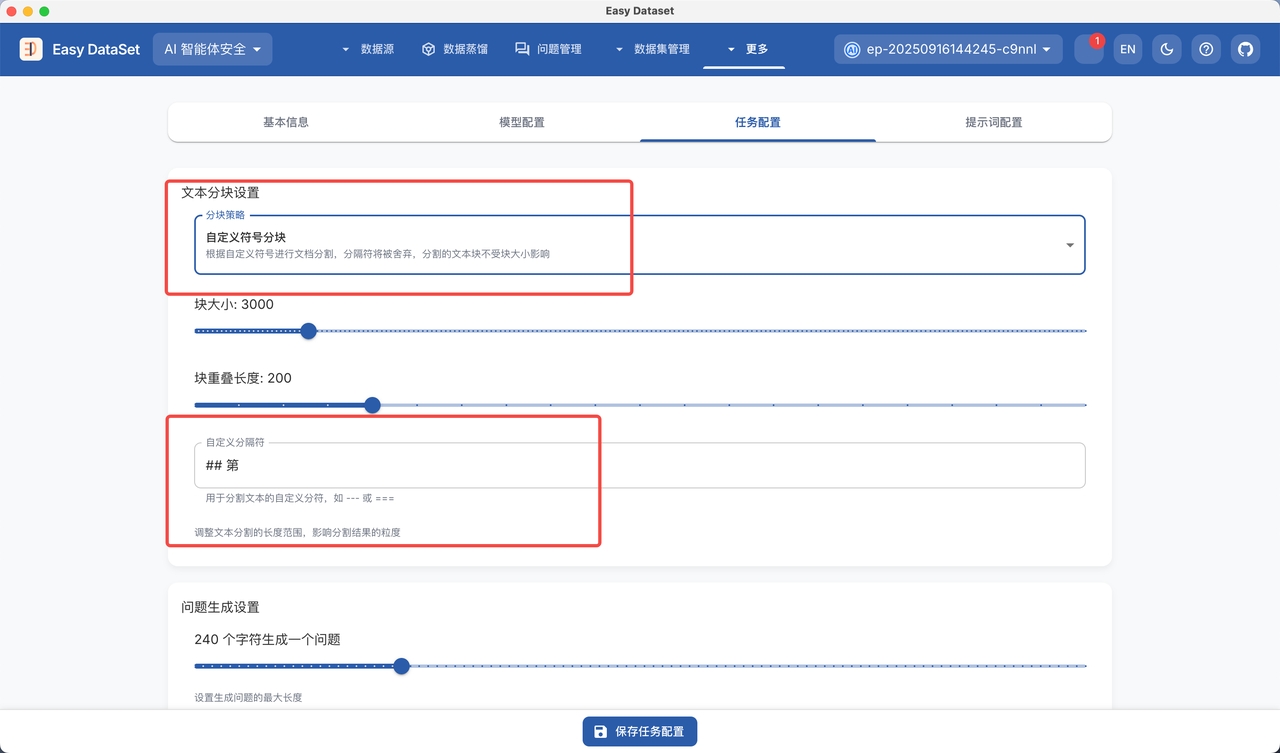Open the 数据源 menu
The height and width of the screenshot is (753, 1280).
(x=368, y=49)
